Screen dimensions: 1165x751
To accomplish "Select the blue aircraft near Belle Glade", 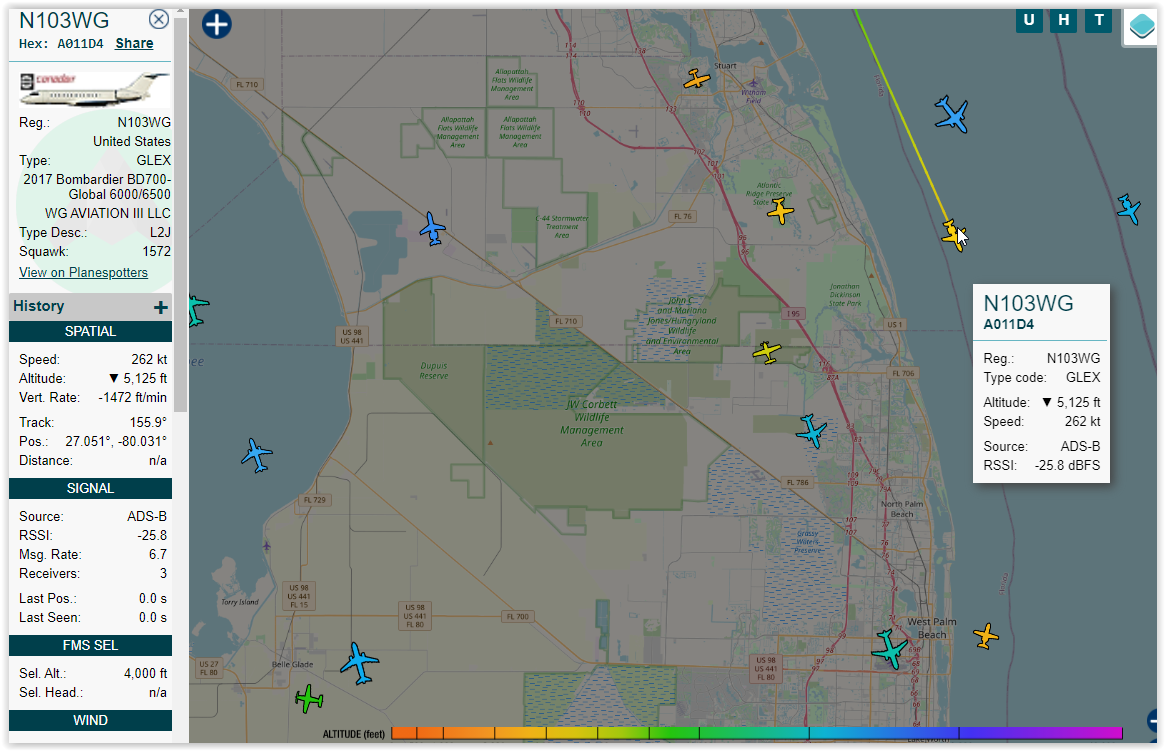I will point(360,663).
